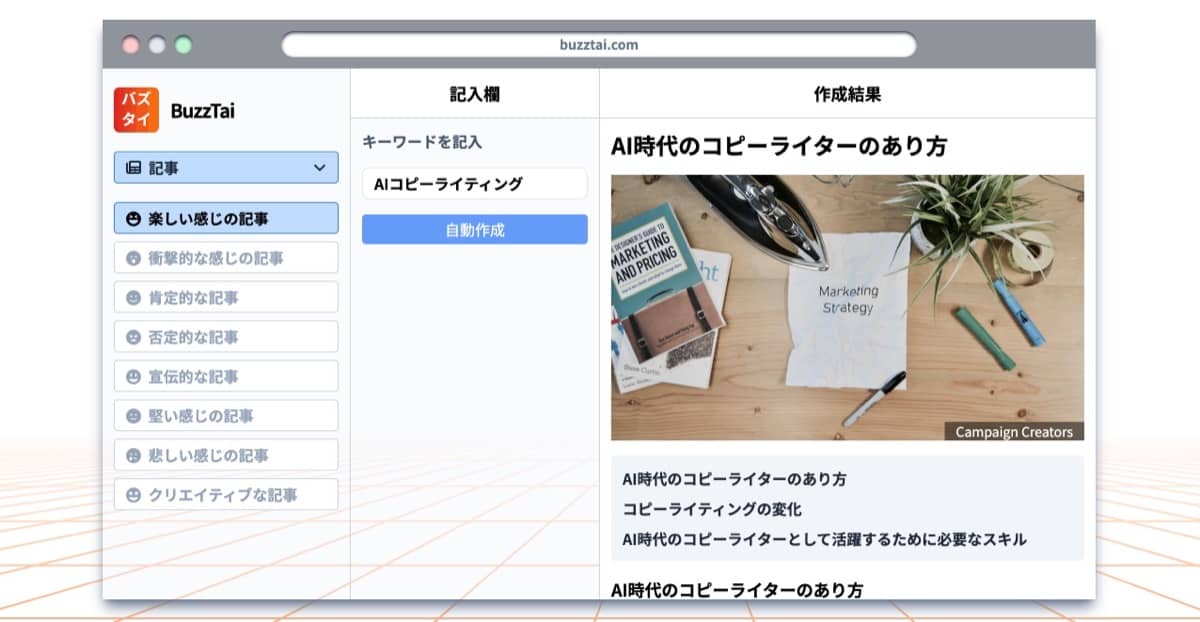The image size is (1200, 622).
Task: Click the Marketing Strategy article image
Action: (847, 308)
